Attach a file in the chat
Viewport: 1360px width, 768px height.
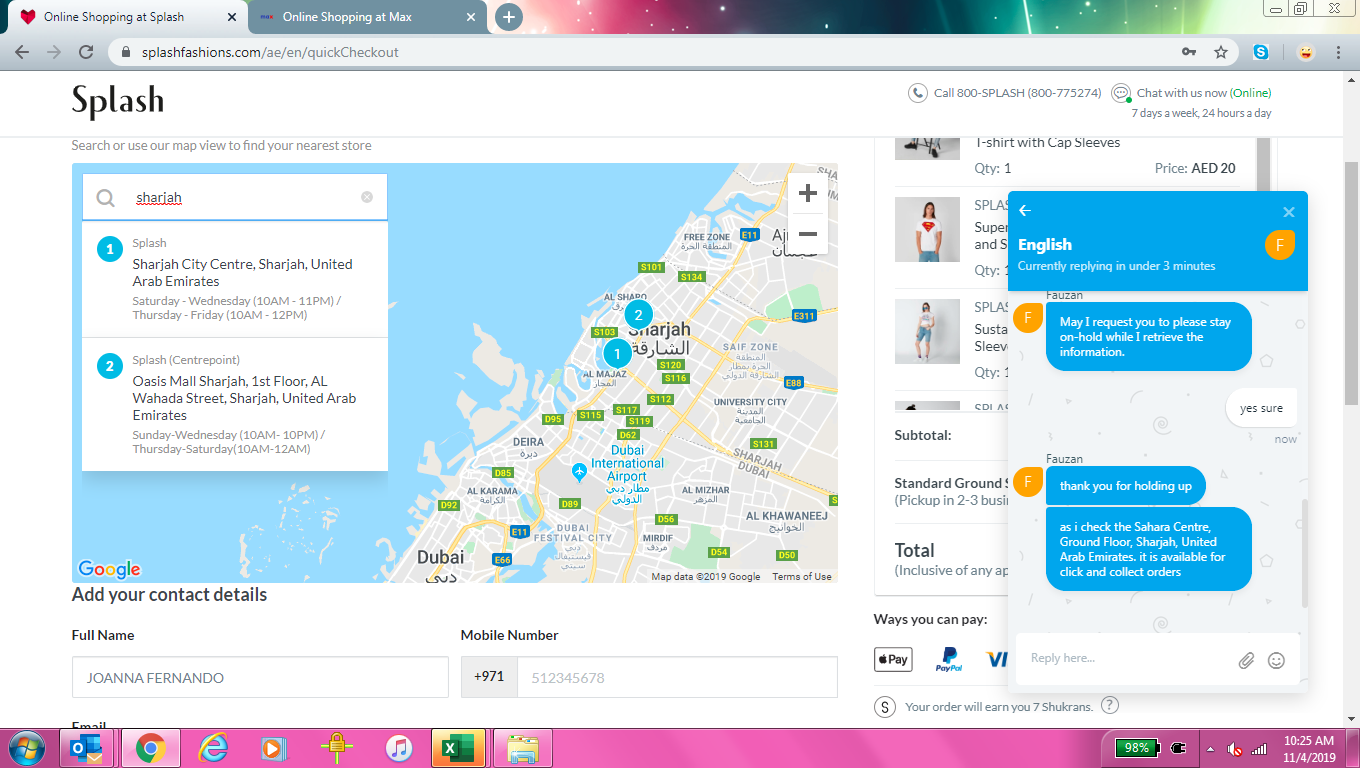pyautogui.click(x=1246, y=660)
